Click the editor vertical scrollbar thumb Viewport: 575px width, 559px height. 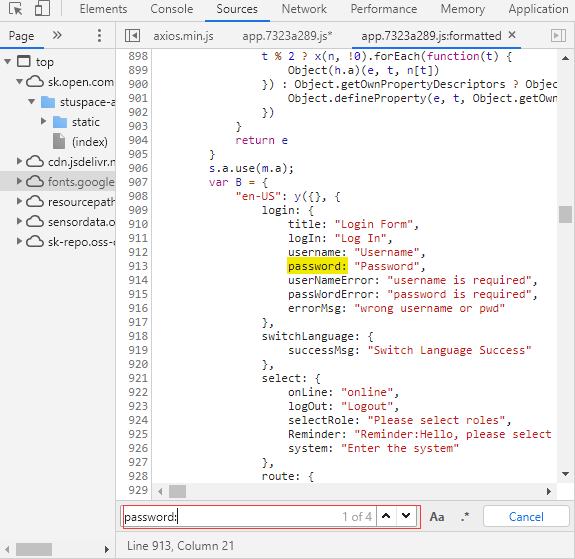click(565, 215)
